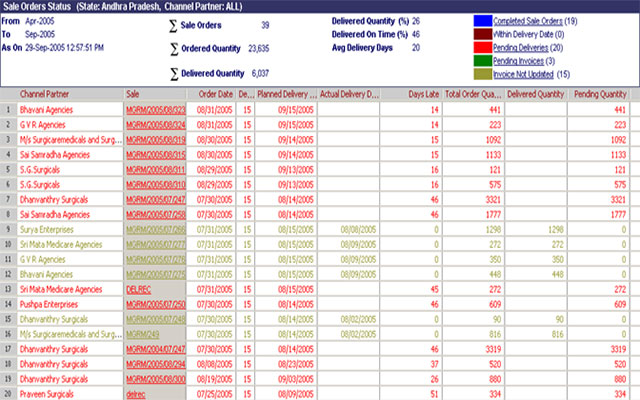Select row number 1 header
This screenshot has height=400, width=640.
pos(8,110)
